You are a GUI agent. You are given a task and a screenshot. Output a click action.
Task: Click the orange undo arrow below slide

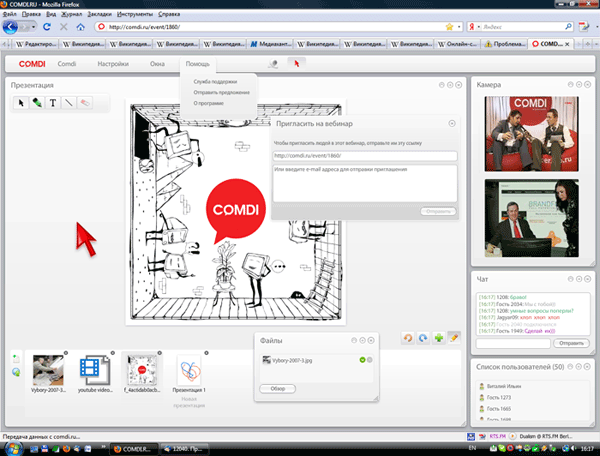(408, 338)
